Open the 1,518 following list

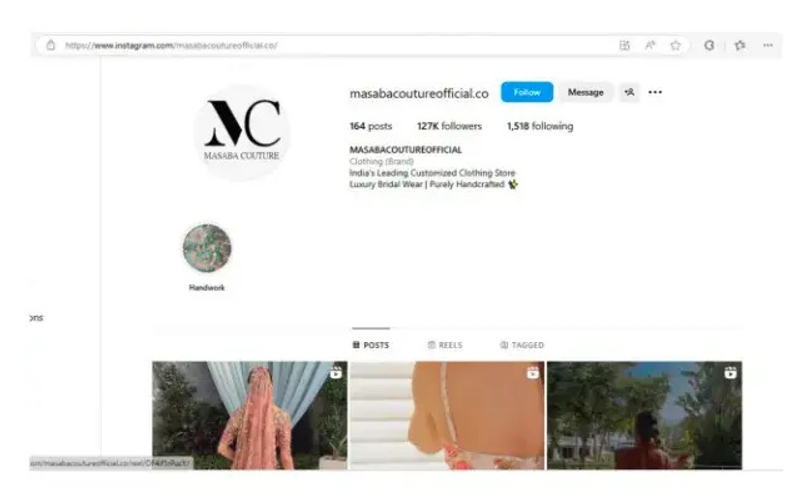click(540, 126)
